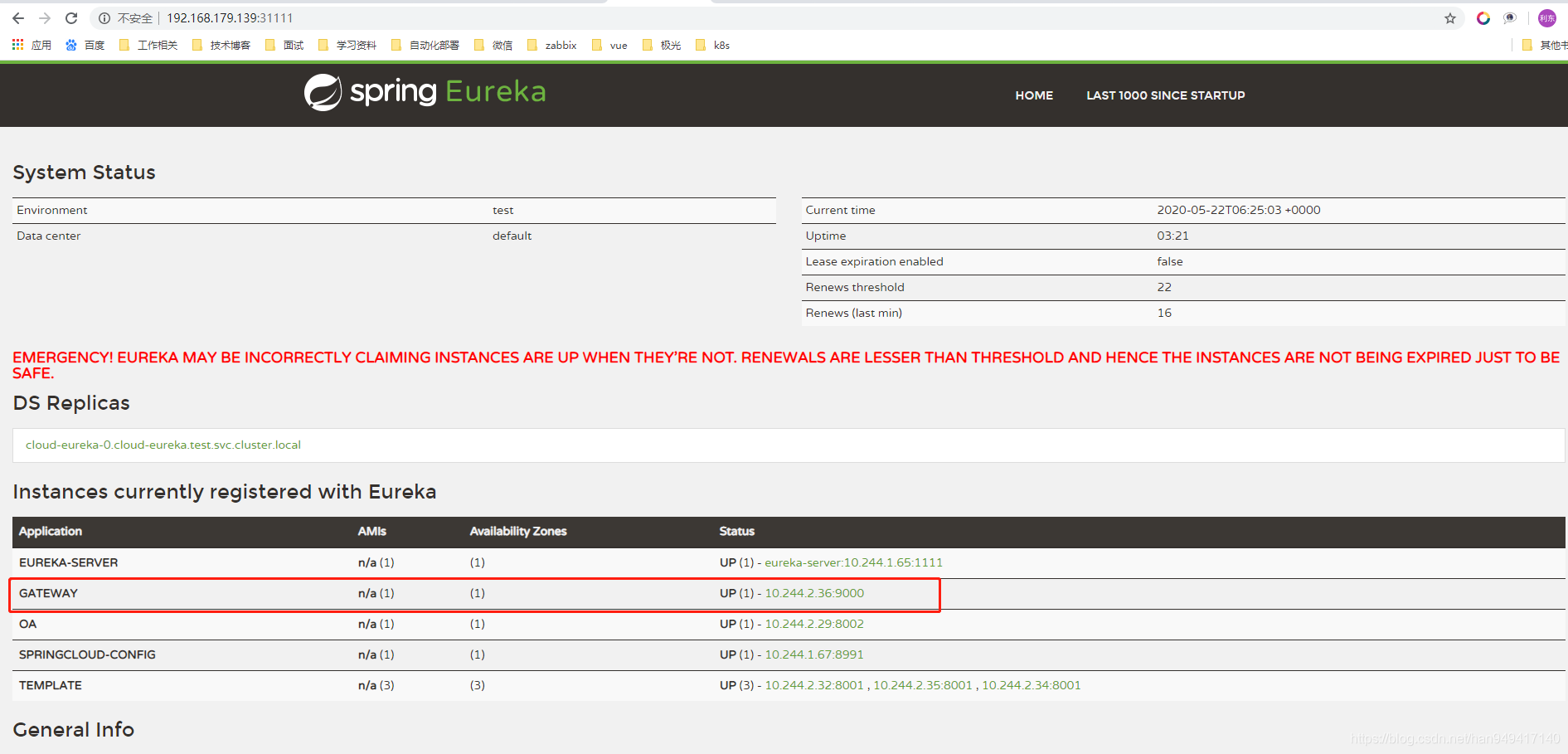Open the 技术博客 bookmark folder
The height and width of the screenshot is (754, 1568).
pyautogui.click(x=221, y=45)
